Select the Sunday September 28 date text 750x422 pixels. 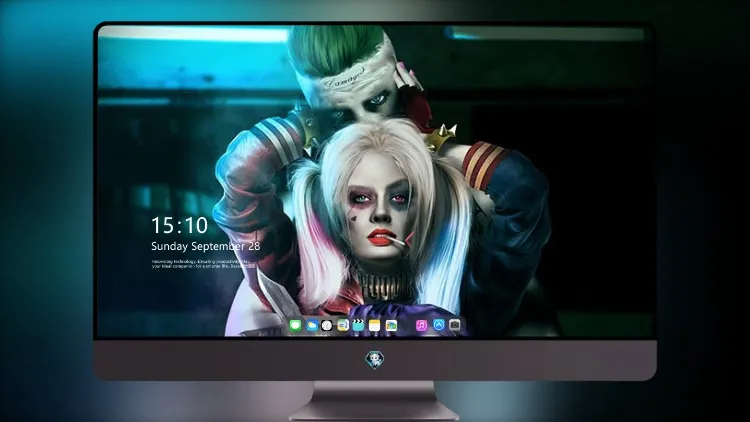tap(206, 246)
